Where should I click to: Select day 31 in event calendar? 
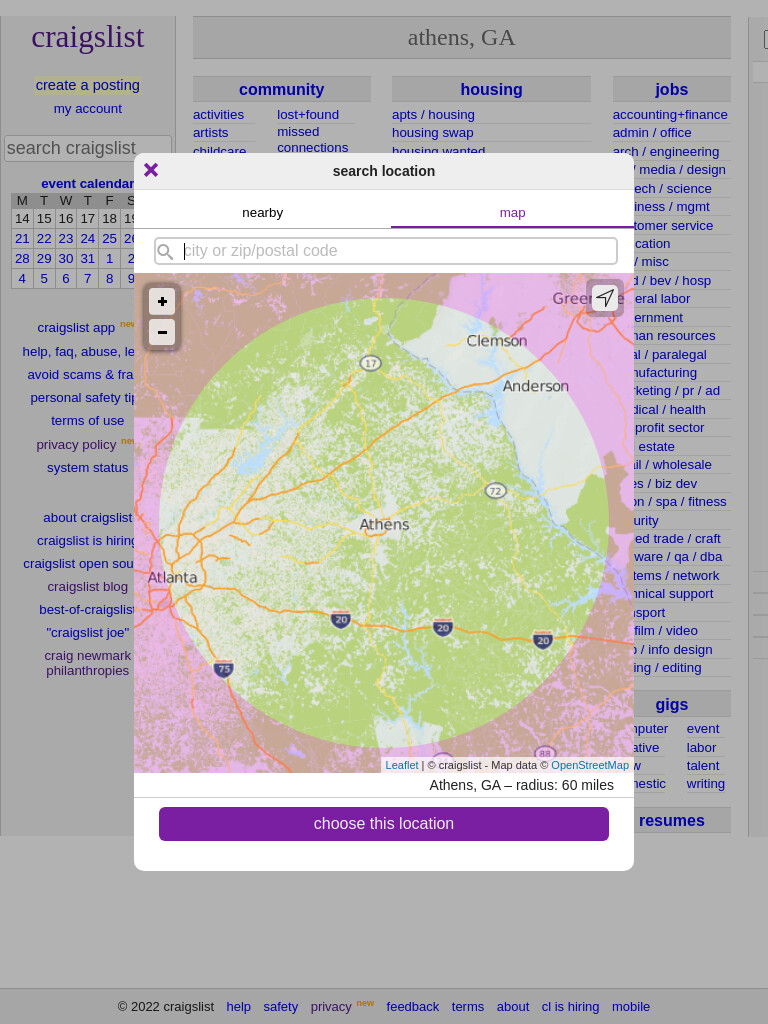click(x=88, y=259)
